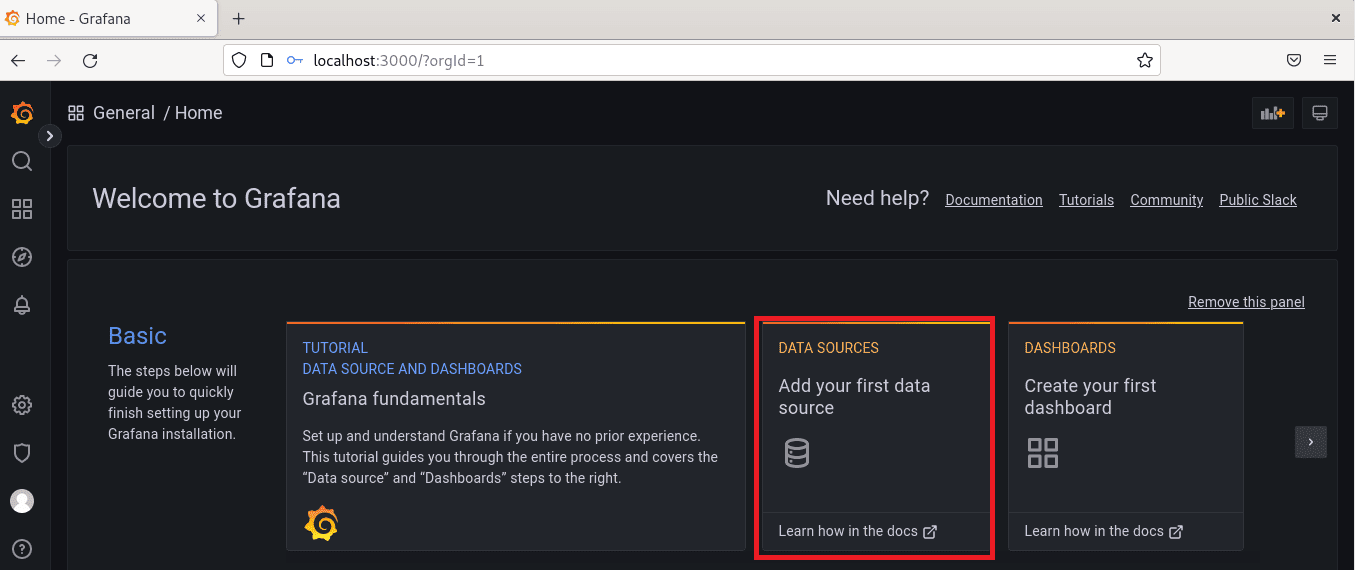Bookmark this page with the star icon
Screen dimensions: 1355x570
point(1145,60)
